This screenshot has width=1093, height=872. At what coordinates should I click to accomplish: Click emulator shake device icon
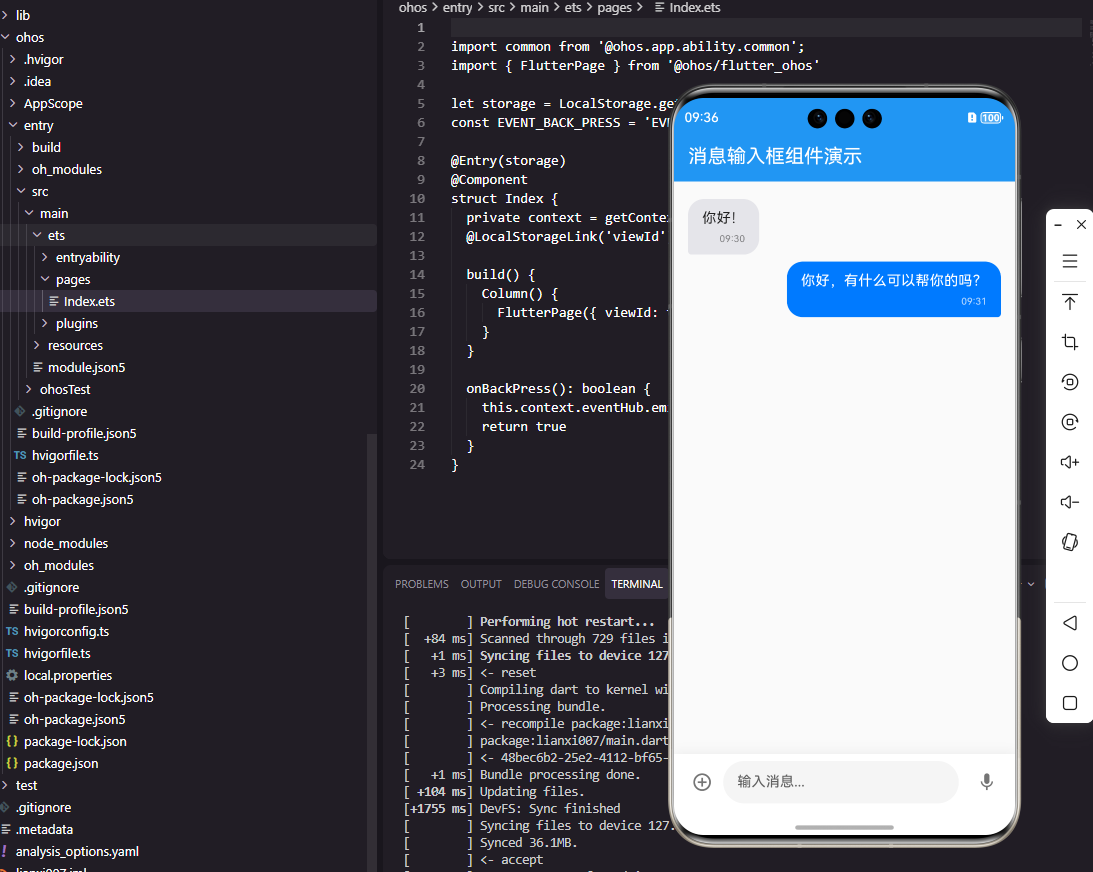[x=1070, y=542]
